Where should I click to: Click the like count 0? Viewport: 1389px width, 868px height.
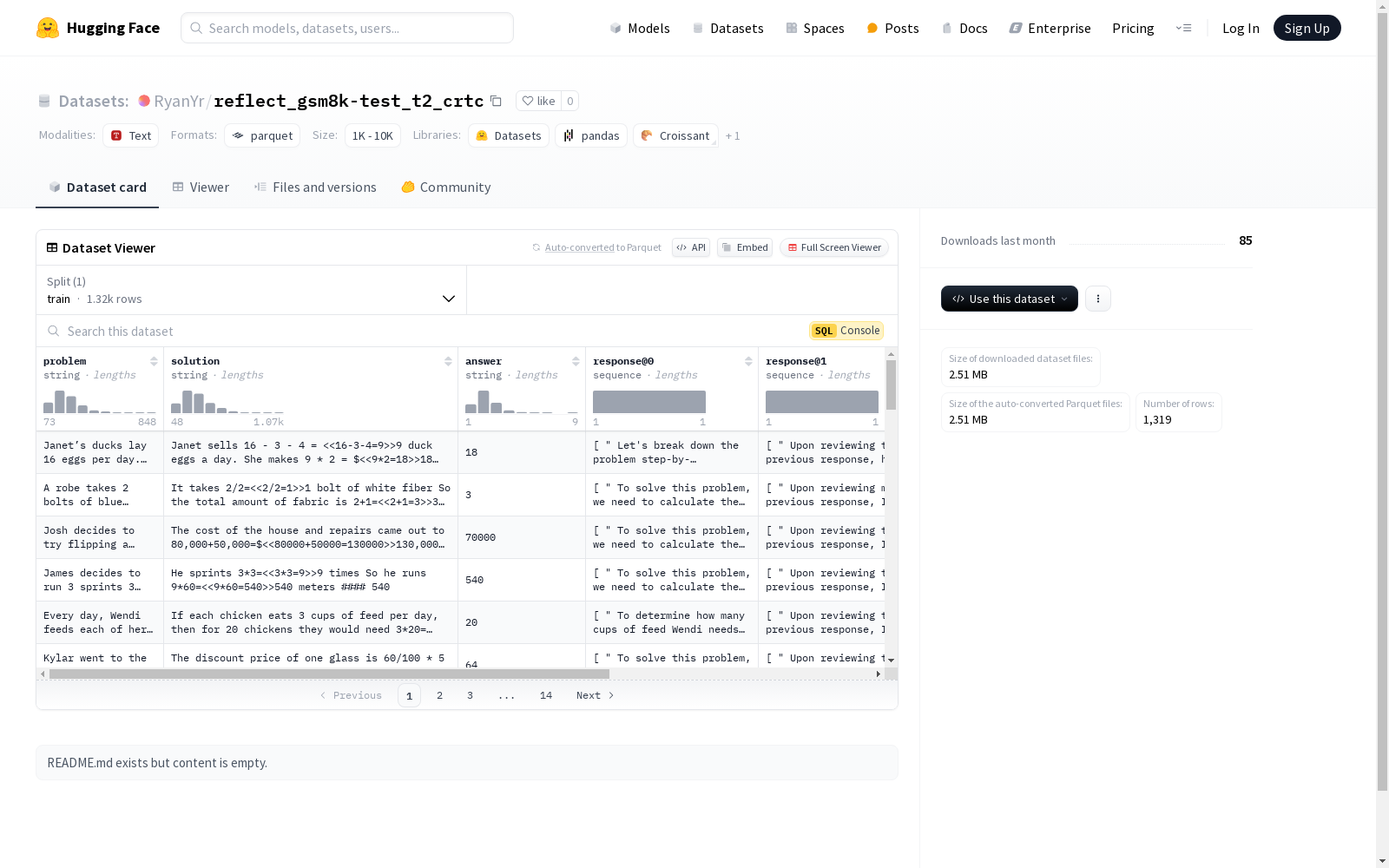[570, 101]
